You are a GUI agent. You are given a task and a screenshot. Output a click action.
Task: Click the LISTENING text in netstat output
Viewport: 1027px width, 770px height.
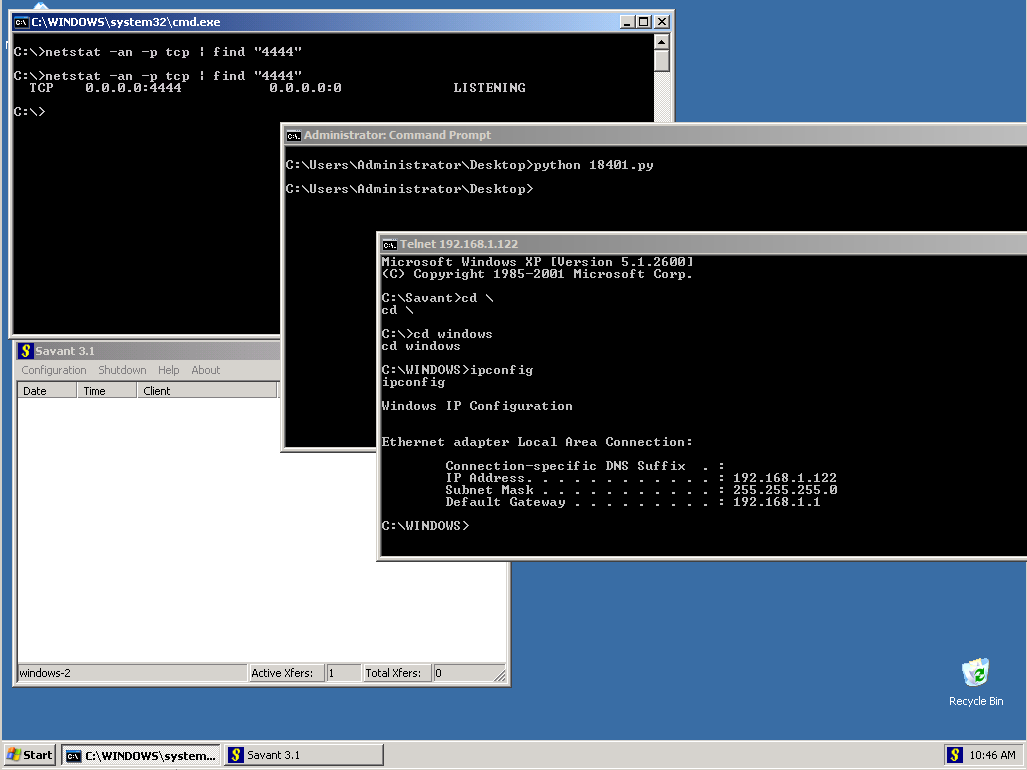point(489,88)
